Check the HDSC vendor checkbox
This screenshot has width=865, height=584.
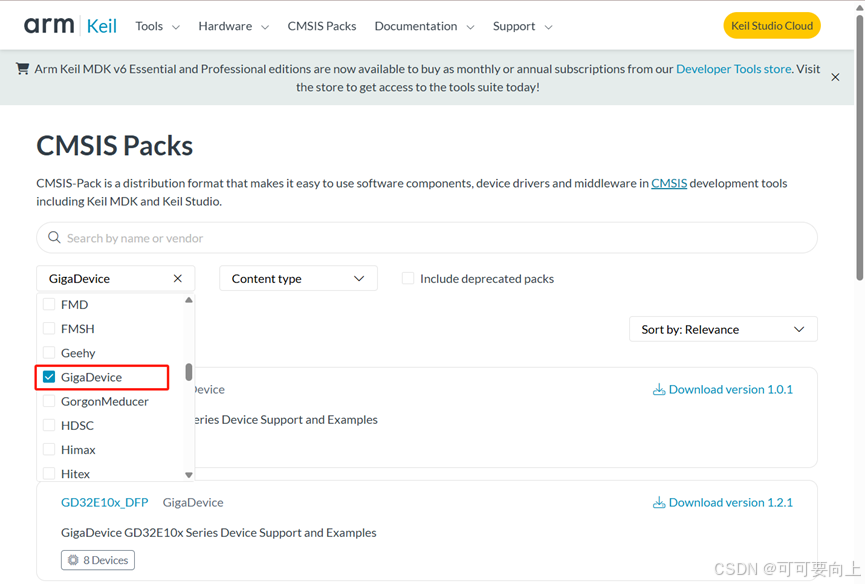49,426
